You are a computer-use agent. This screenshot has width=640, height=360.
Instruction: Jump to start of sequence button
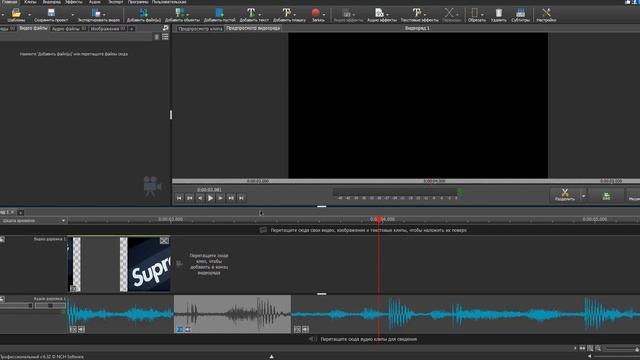click(179, 198)
